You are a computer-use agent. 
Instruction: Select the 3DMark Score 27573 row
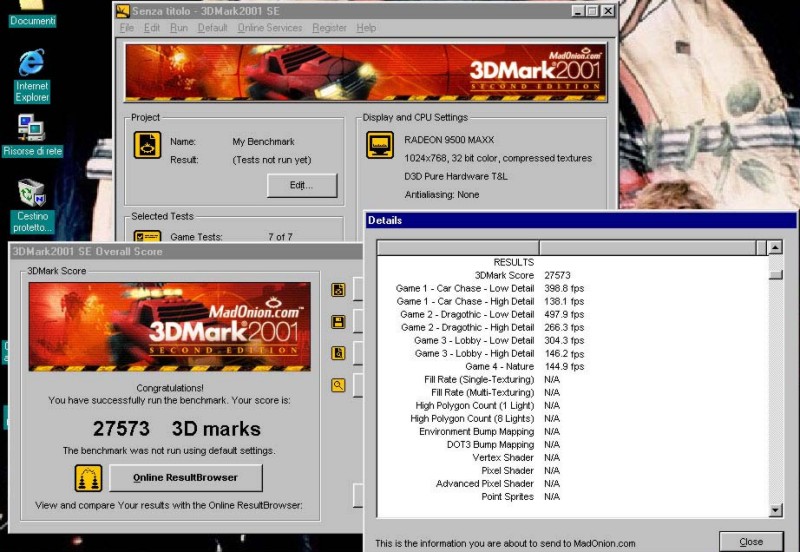coord(572,275)
